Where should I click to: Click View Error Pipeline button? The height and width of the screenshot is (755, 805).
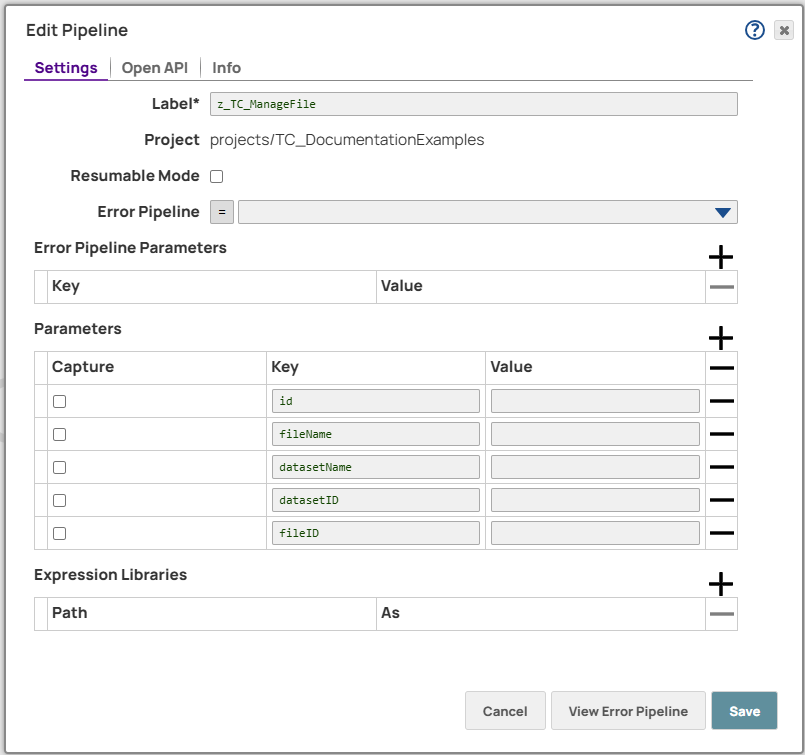click(628, 711)
